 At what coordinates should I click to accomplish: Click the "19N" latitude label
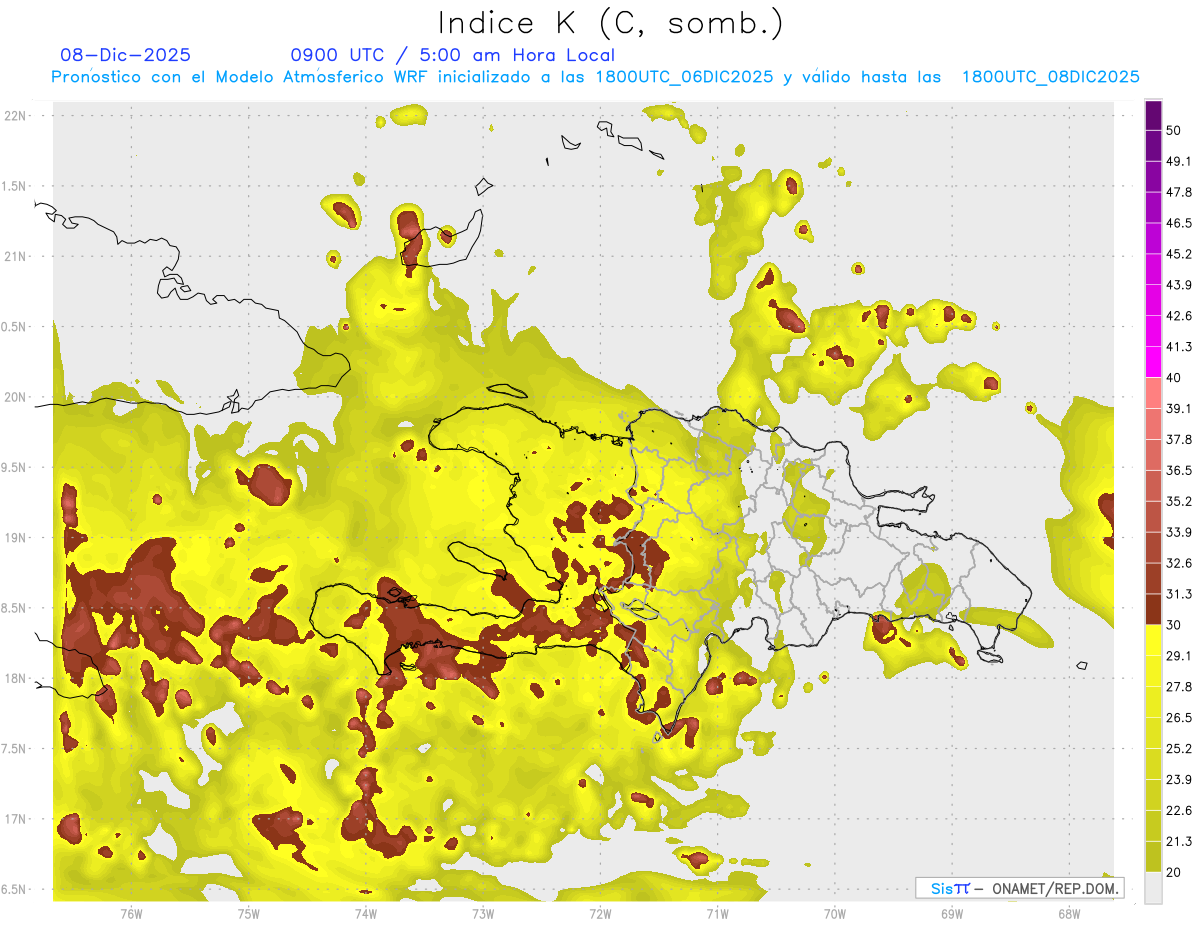[17, 537]
